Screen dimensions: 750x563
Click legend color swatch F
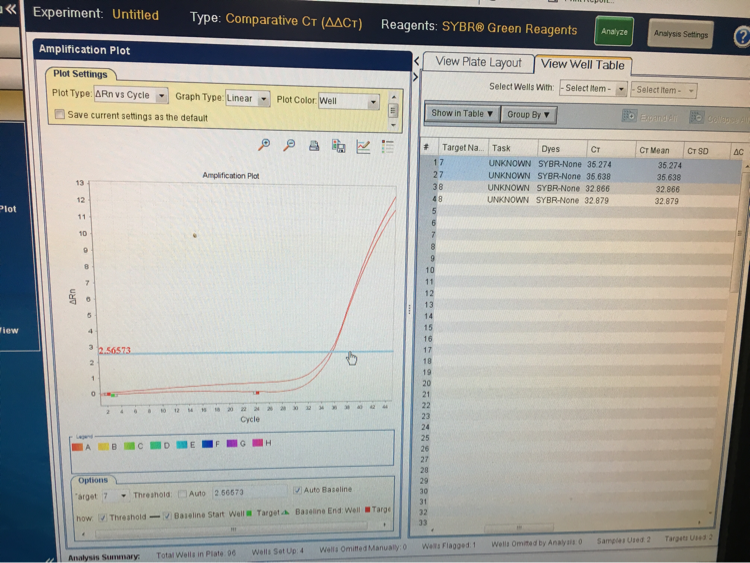pos(207,444)
